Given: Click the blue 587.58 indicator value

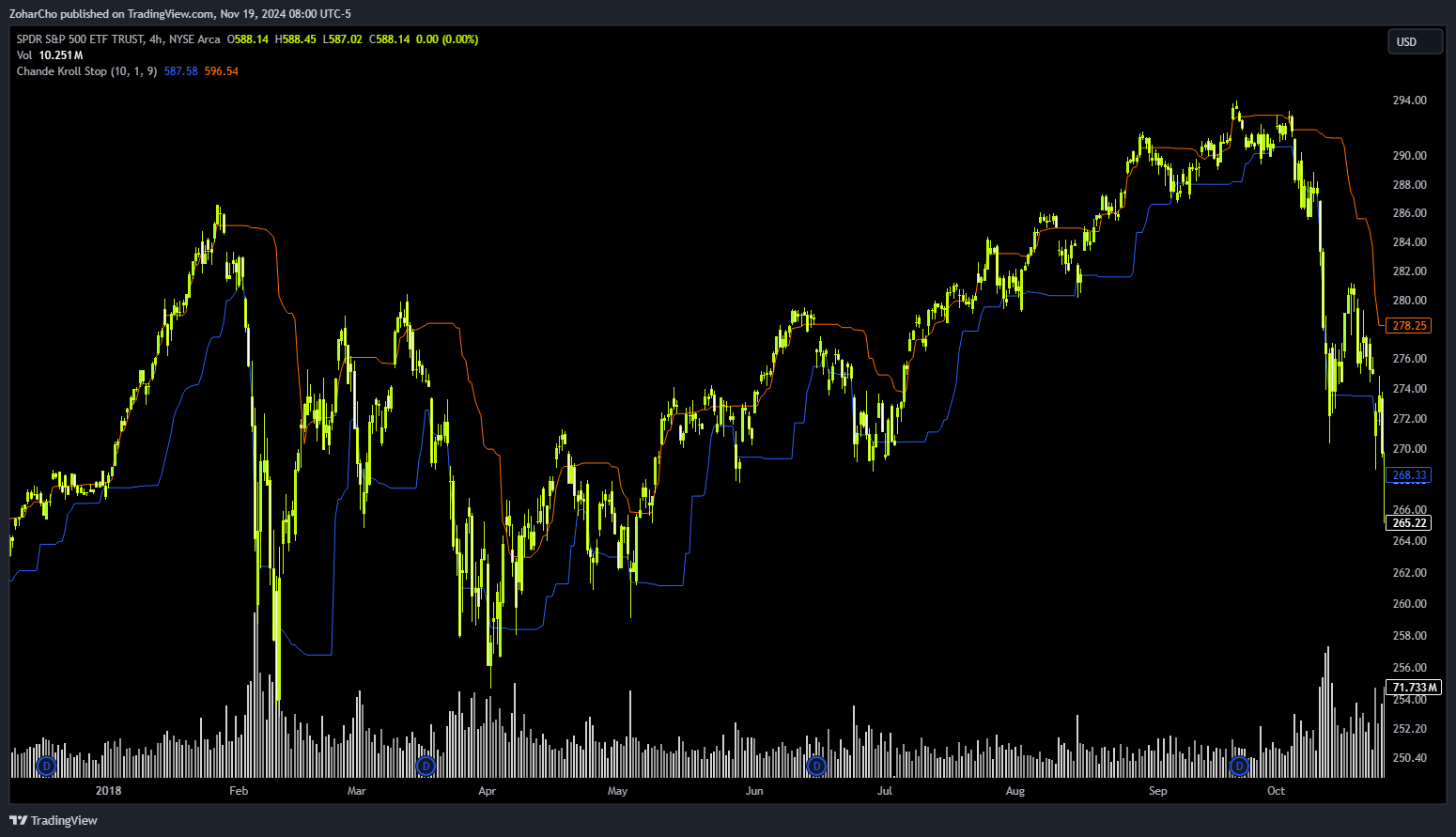Looking at the screenshot, I should [x=181, y=71].
